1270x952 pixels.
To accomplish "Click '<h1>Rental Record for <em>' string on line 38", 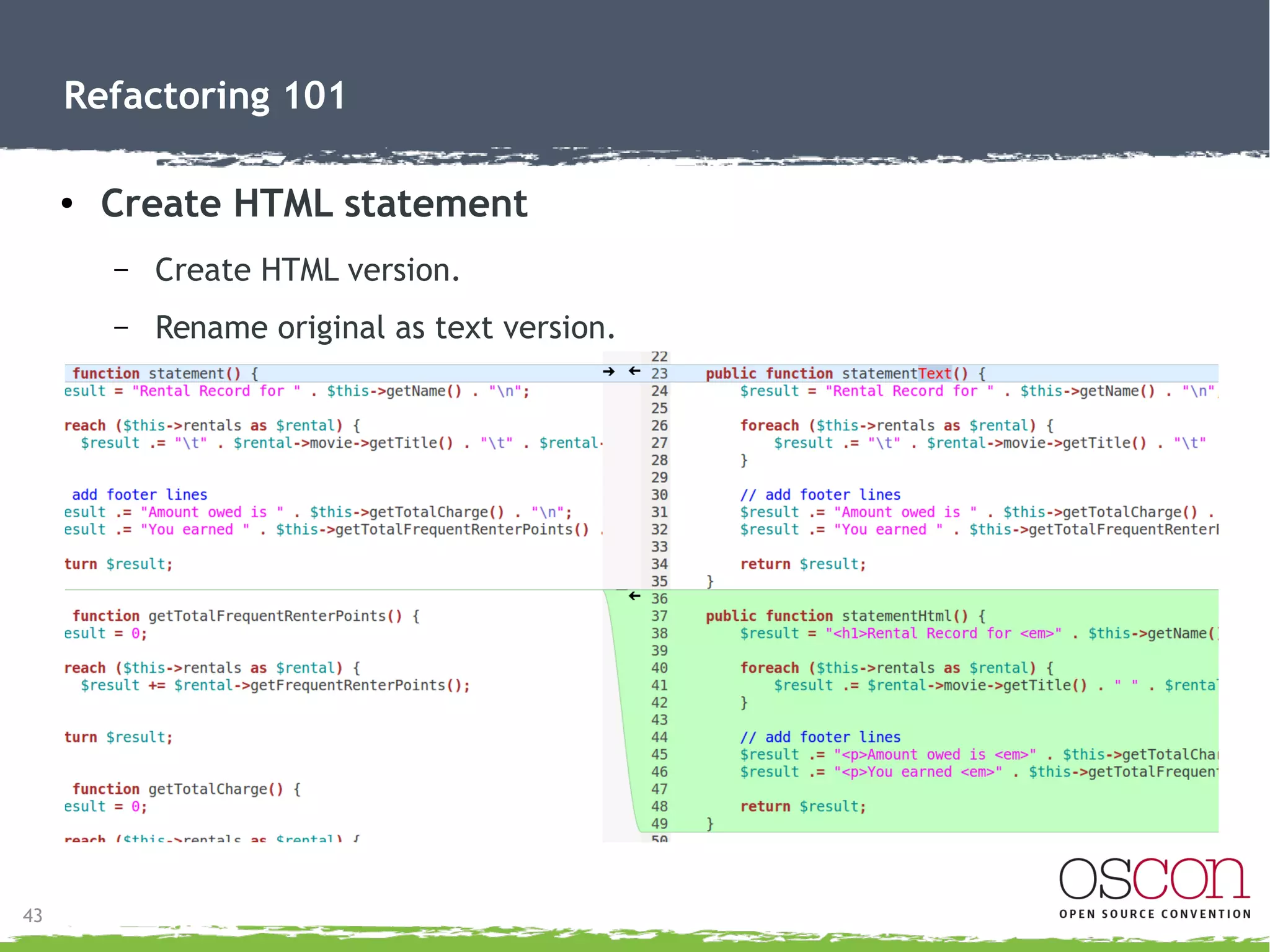I will tap(943, 633).
